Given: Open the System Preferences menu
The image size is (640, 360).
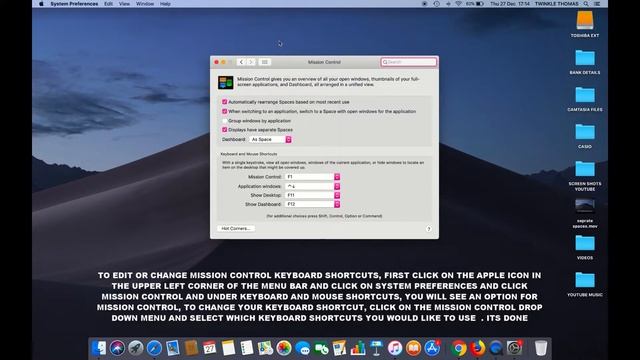Looking at the screenshot, I should tap(74, 4).
